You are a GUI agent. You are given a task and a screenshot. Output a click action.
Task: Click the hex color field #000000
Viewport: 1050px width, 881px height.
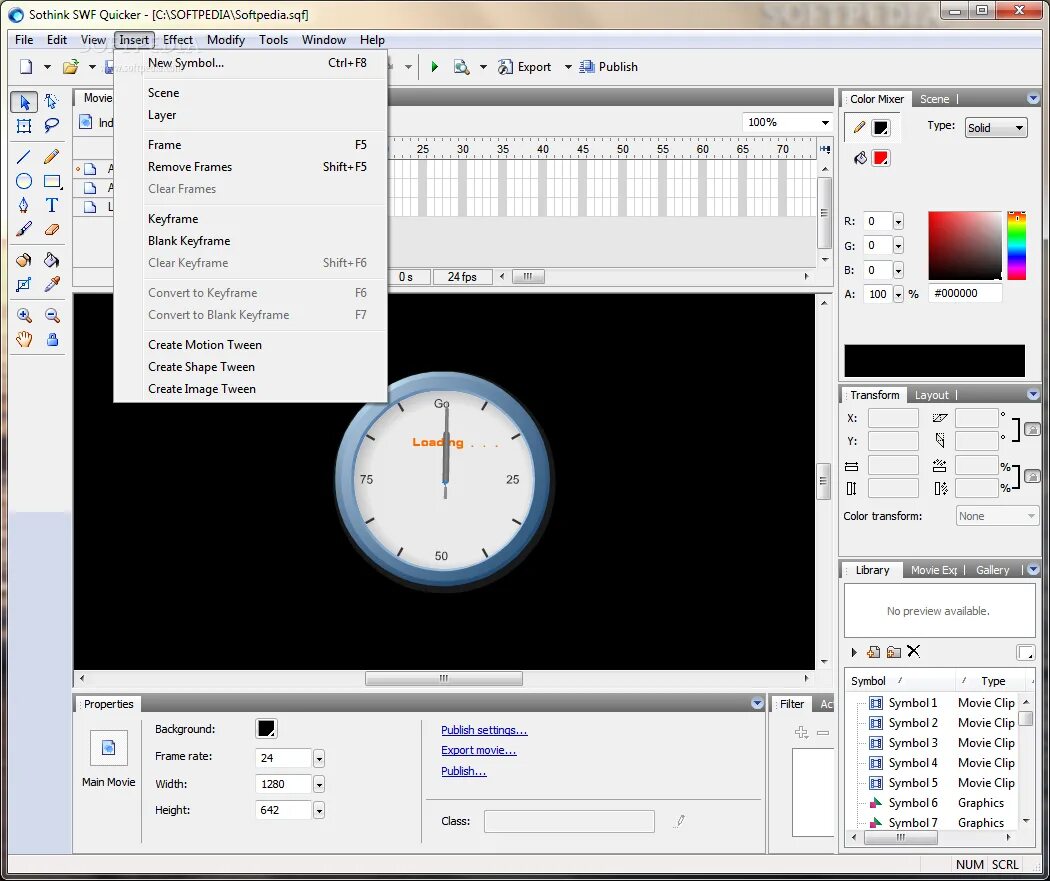(x=964, y=293)
